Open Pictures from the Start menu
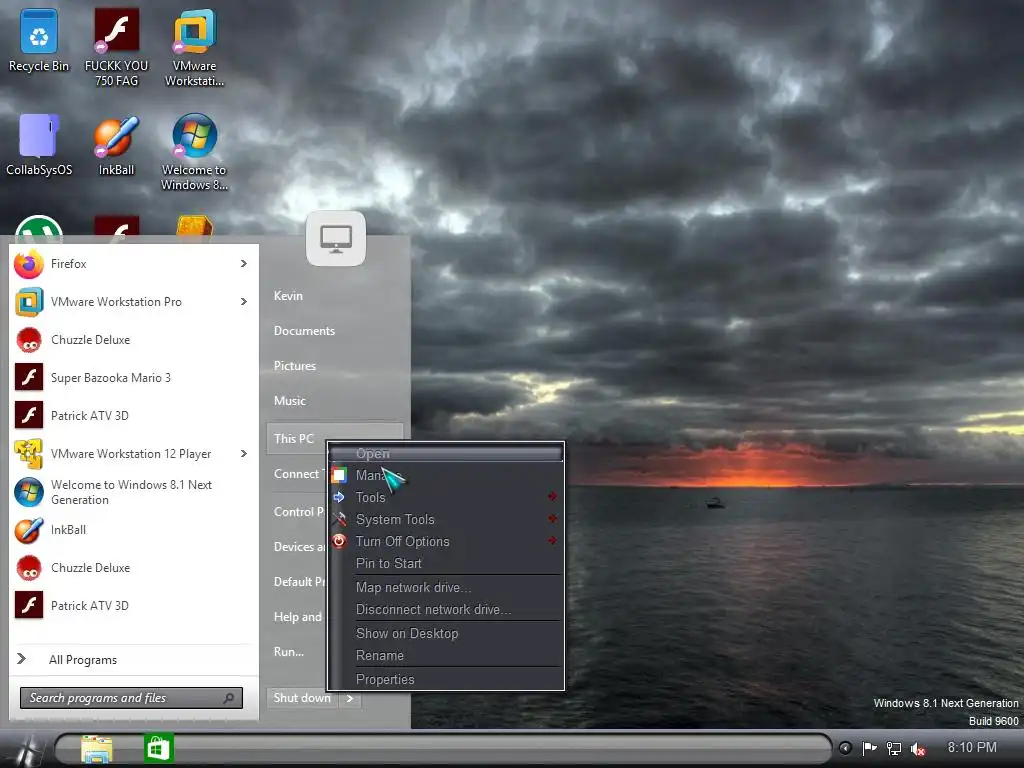 (x=295, y=366)
